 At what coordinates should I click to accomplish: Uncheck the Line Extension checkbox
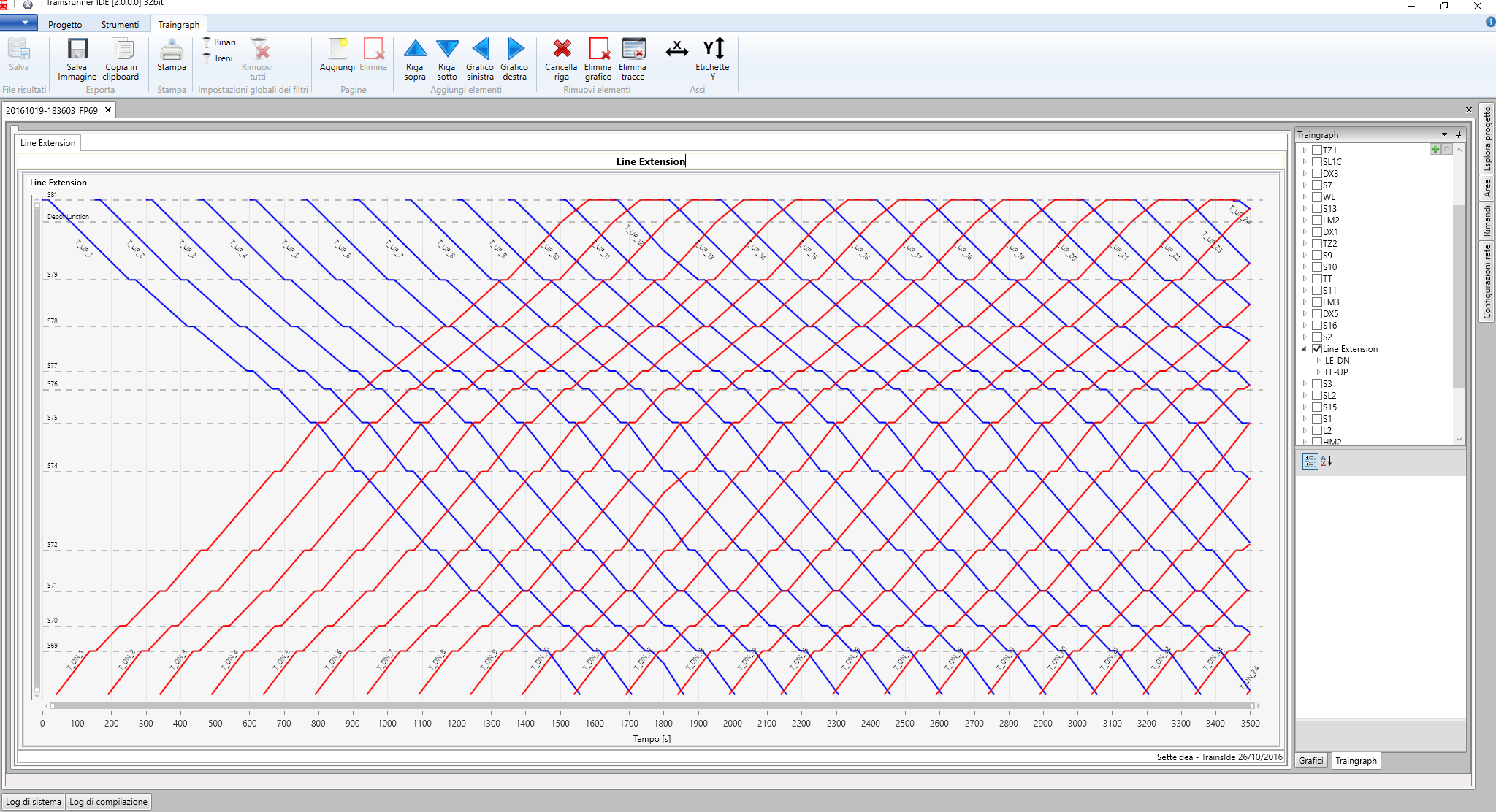[1317, 349]
